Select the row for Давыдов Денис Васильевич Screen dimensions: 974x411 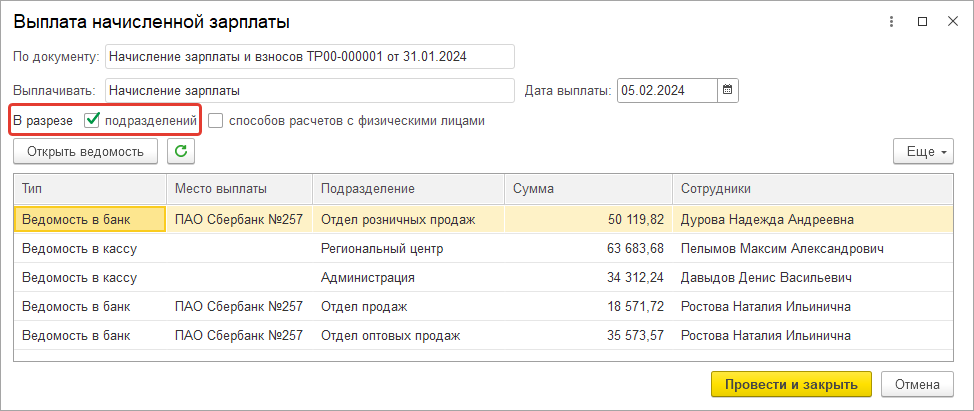click(x=483, y=277)
